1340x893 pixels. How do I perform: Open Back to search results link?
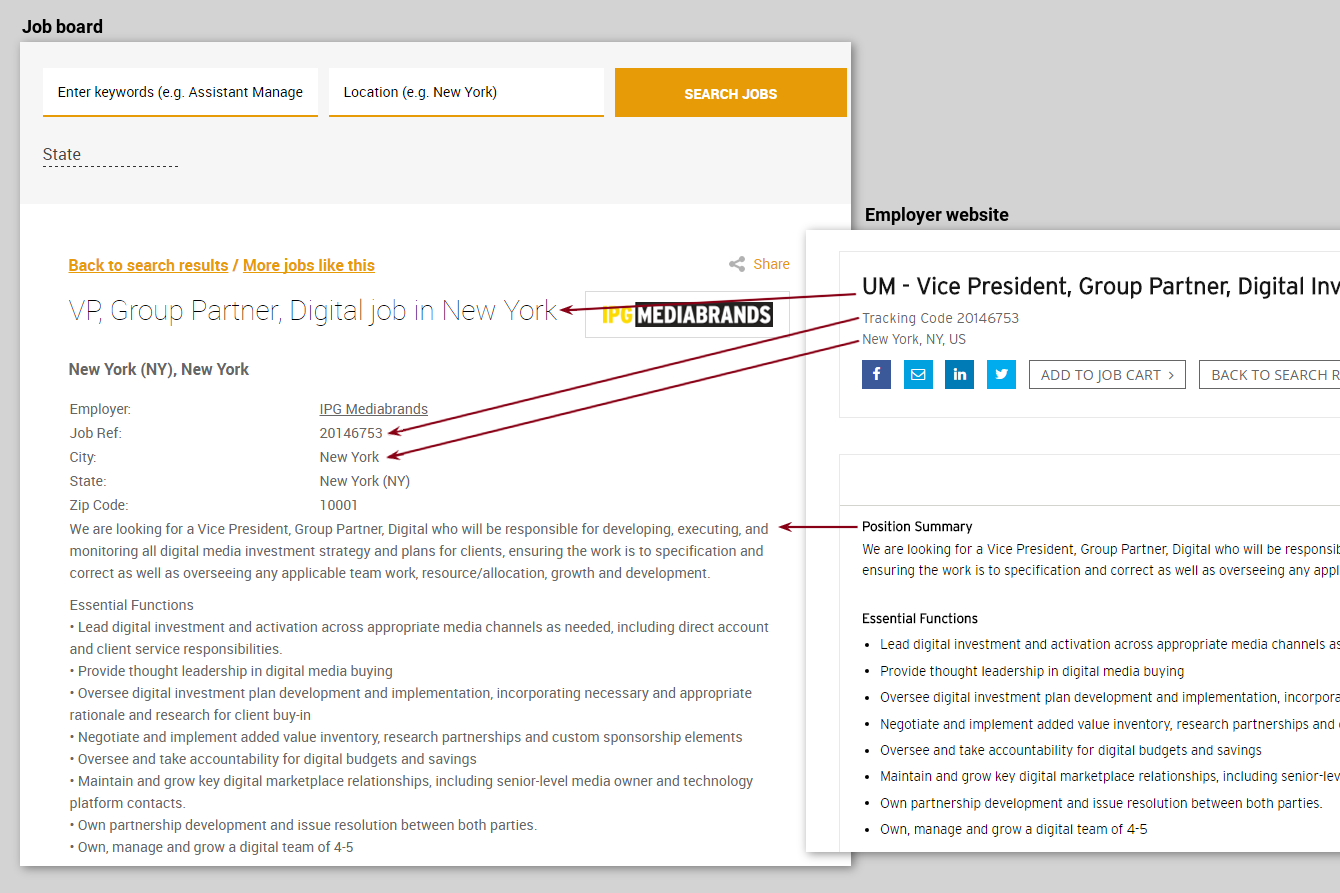pos(148,265)
